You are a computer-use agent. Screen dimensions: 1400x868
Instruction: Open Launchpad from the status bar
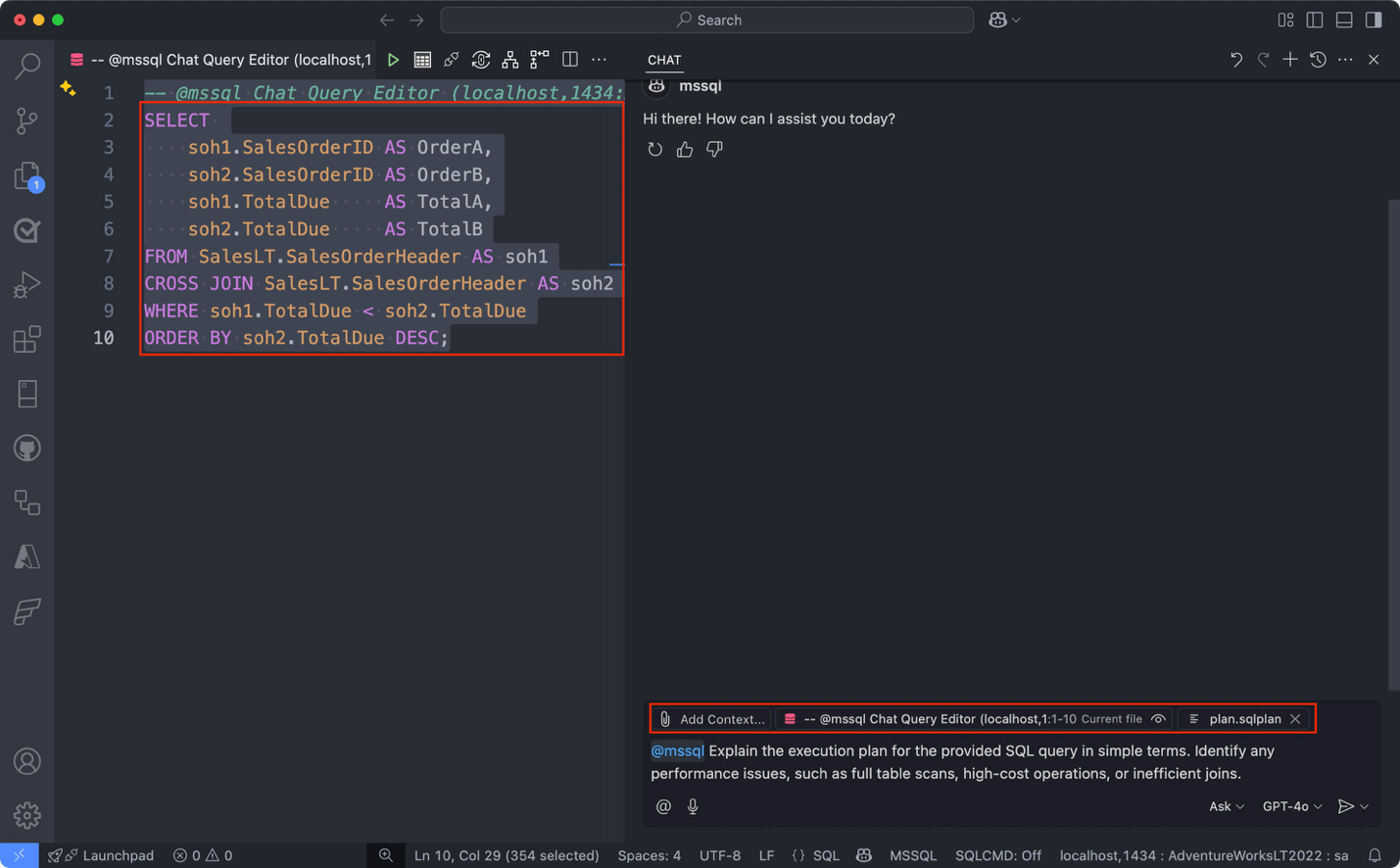pyautogui.click(x=101, y=855)
